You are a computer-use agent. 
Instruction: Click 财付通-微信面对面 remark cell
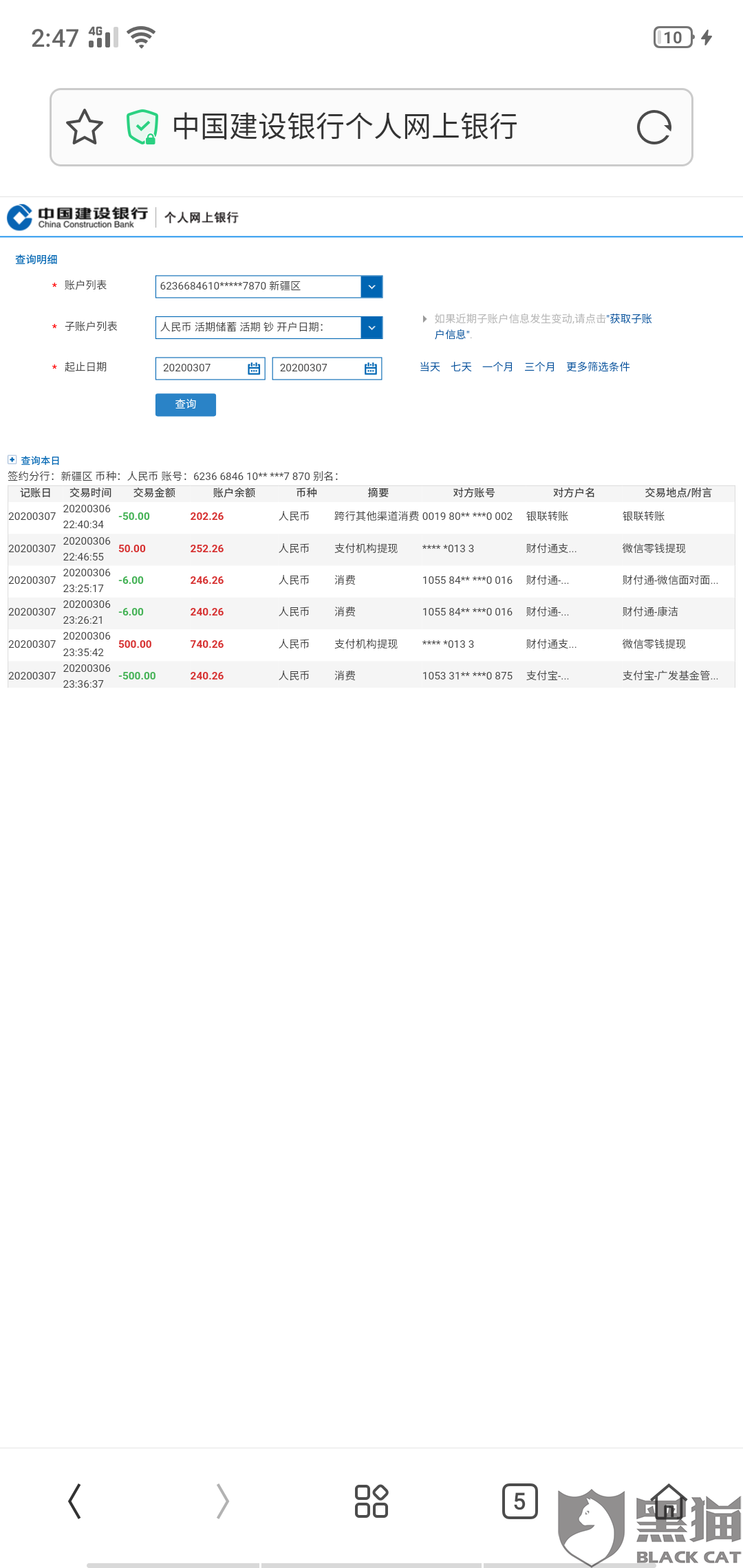tap(670, 580)
